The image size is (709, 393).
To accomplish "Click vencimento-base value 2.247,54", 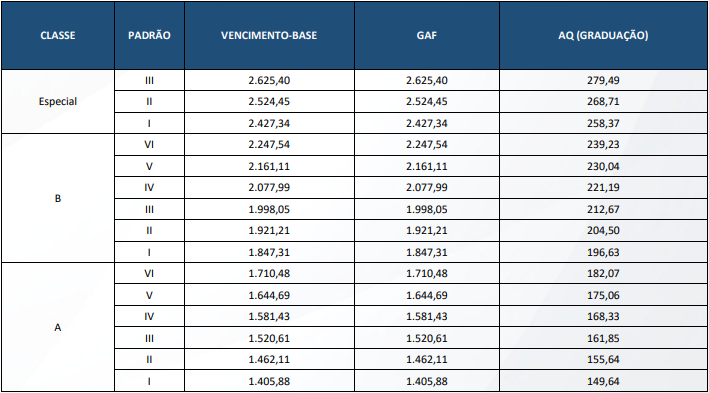I will tap(269, 145).
